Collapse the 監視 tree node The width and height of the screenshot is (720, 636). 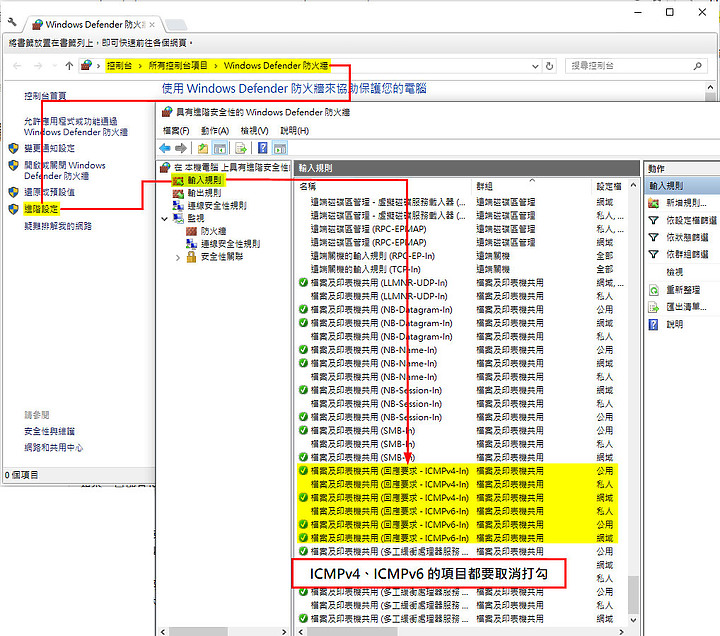(164, 219)
